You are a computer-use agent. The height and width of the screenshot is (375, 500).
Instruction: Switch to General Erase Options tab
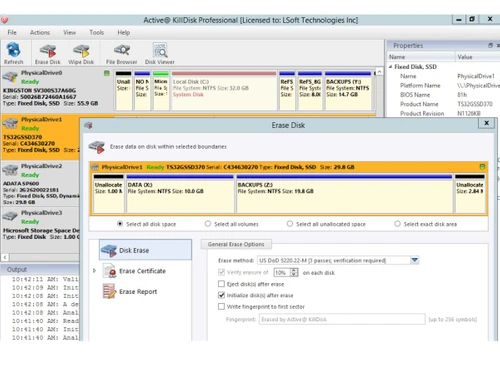pyautogui.click(x=236, y=244)
